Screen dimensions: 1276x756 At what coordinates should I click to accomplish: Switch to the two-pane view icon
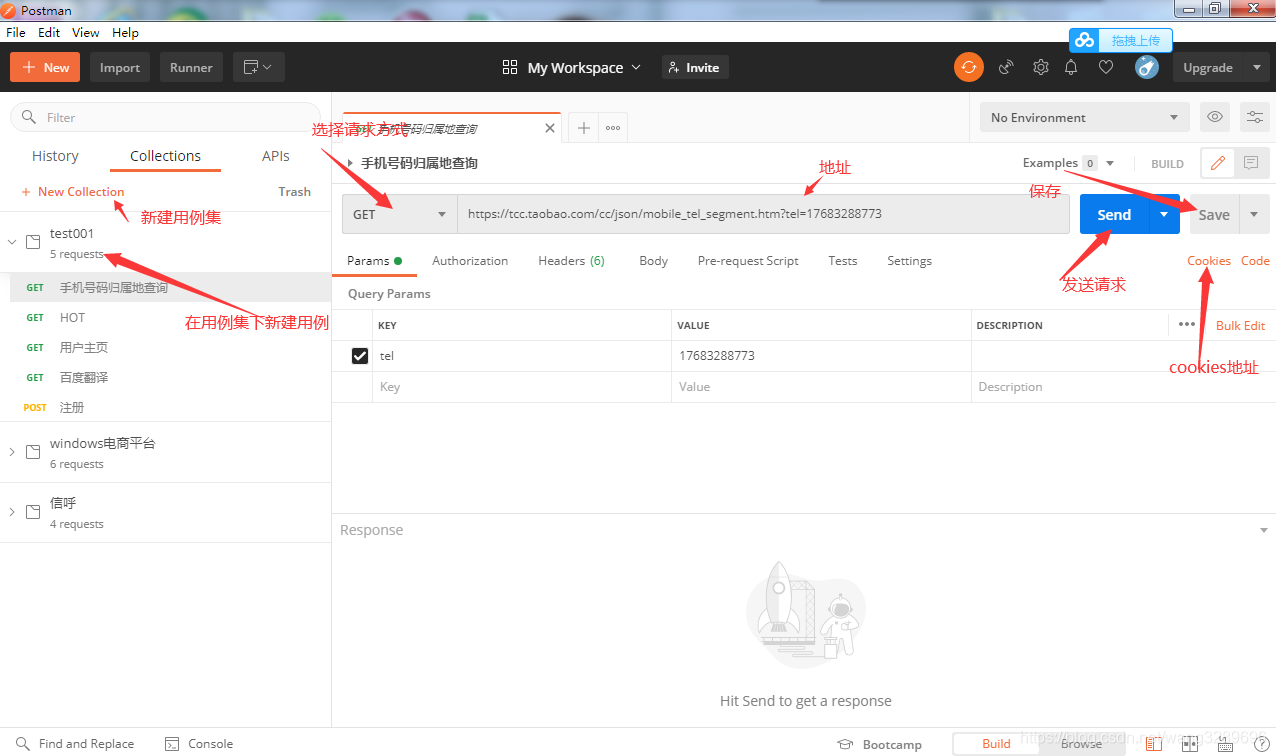pyautogui.click(x=1190, y=744)
